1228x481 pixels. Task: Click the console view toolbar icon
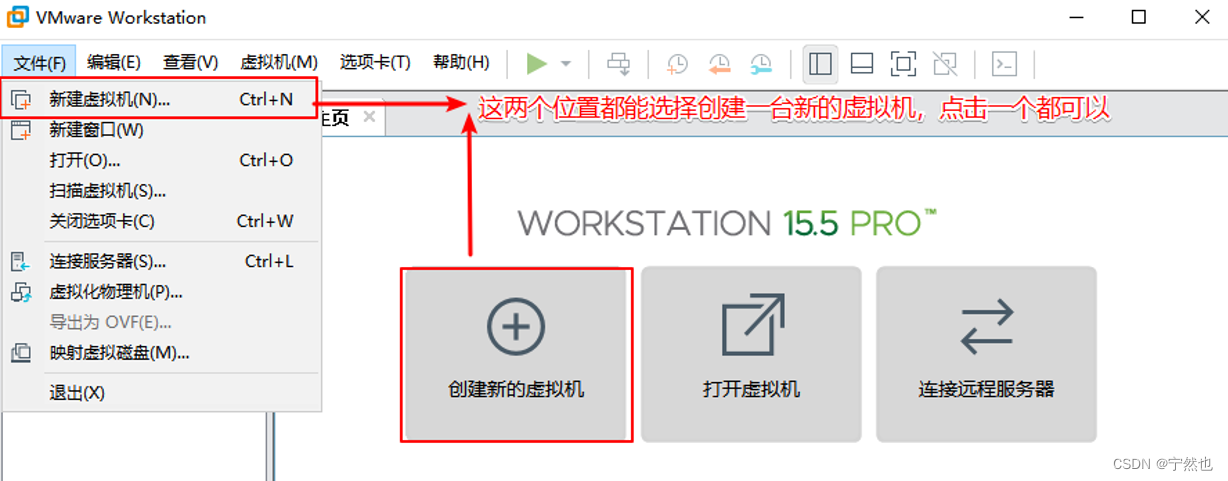tap(1004, 64)
